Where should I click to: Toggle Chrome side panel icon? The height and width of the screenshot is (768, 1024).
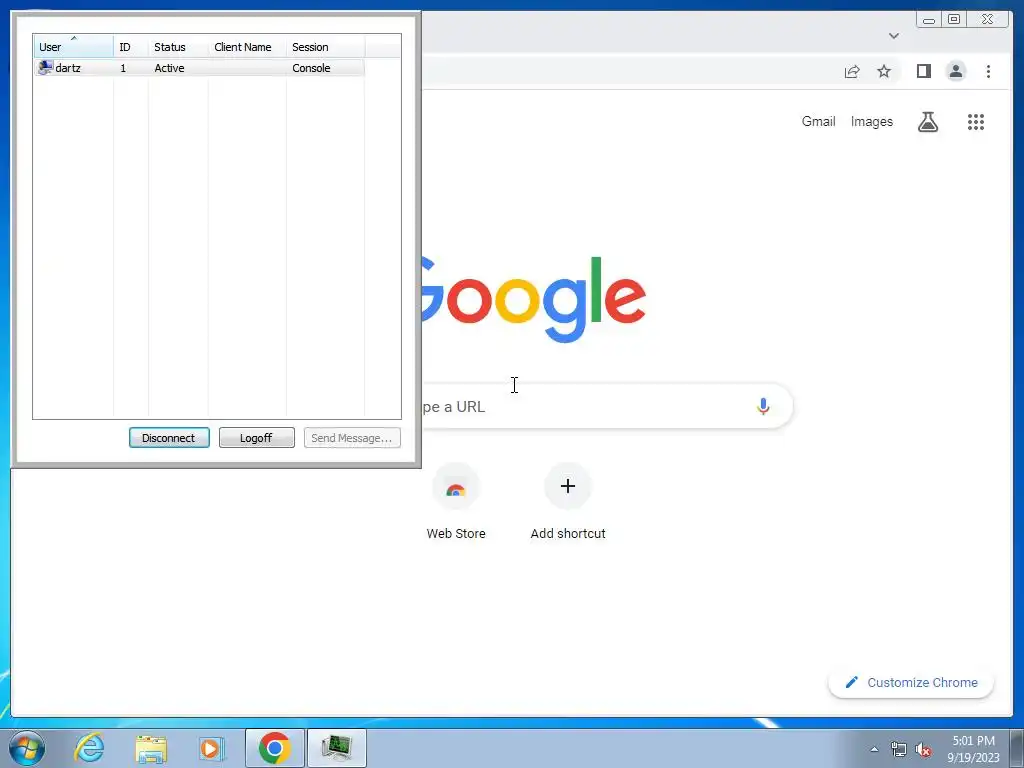(923, 71)
